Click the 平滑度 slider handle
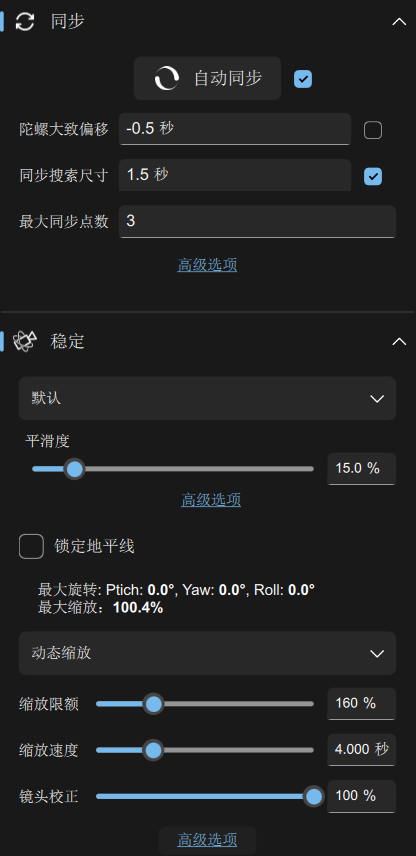 coord(74,469)
